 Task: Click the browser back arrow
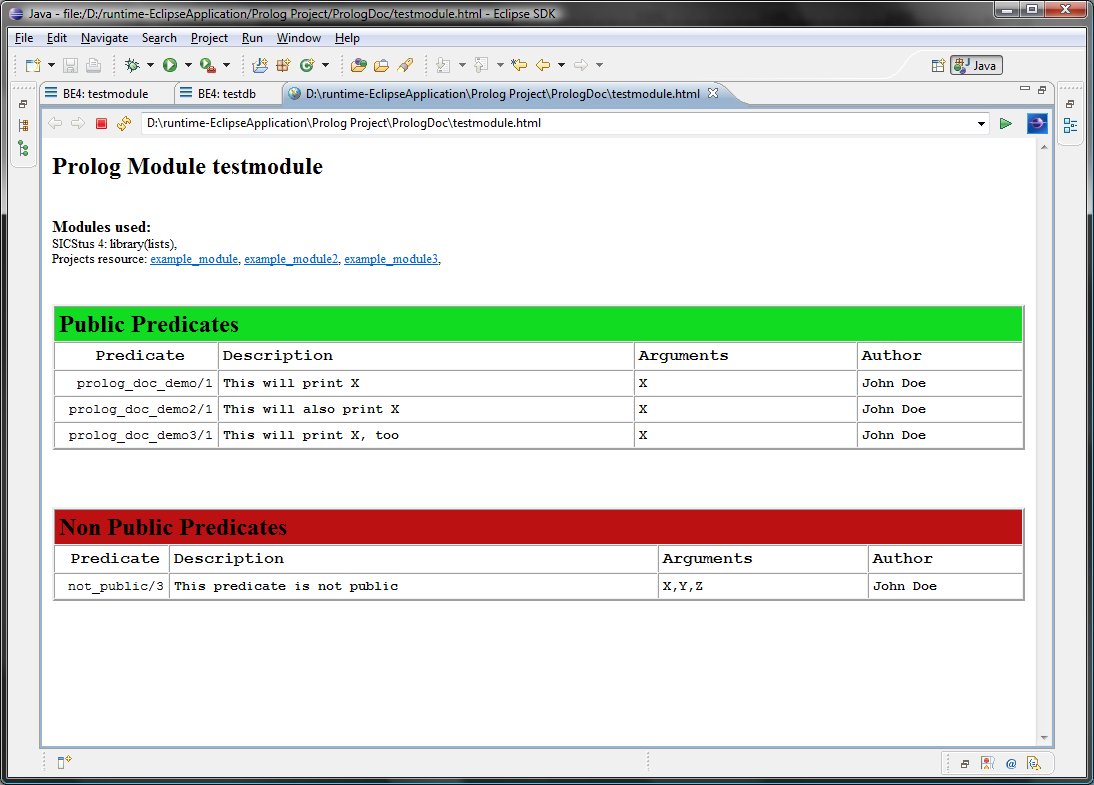point(55,124)
